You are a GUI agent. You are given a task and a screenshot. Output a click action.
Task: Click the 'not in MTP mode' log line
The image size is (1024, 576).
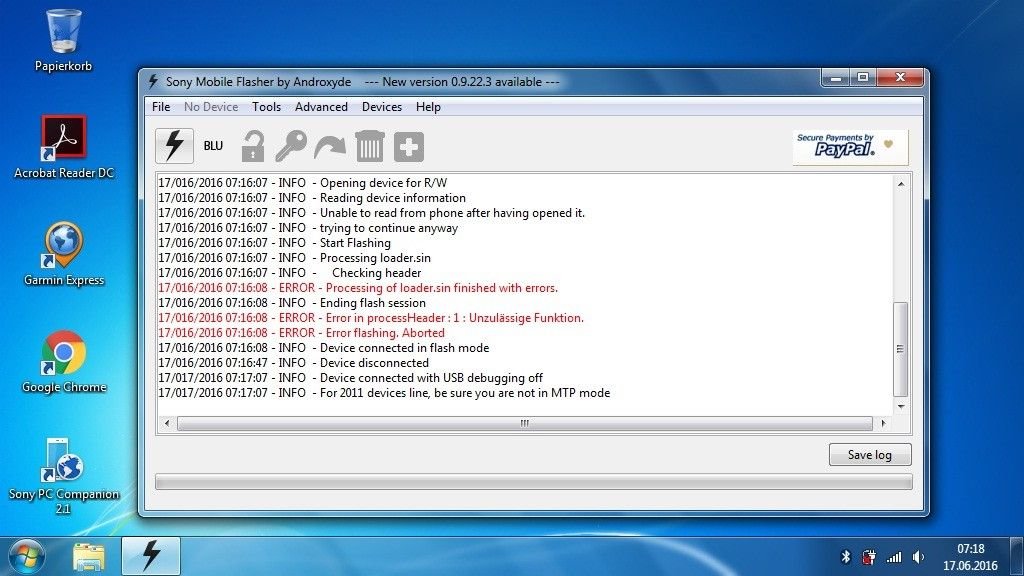pos(384,393)
